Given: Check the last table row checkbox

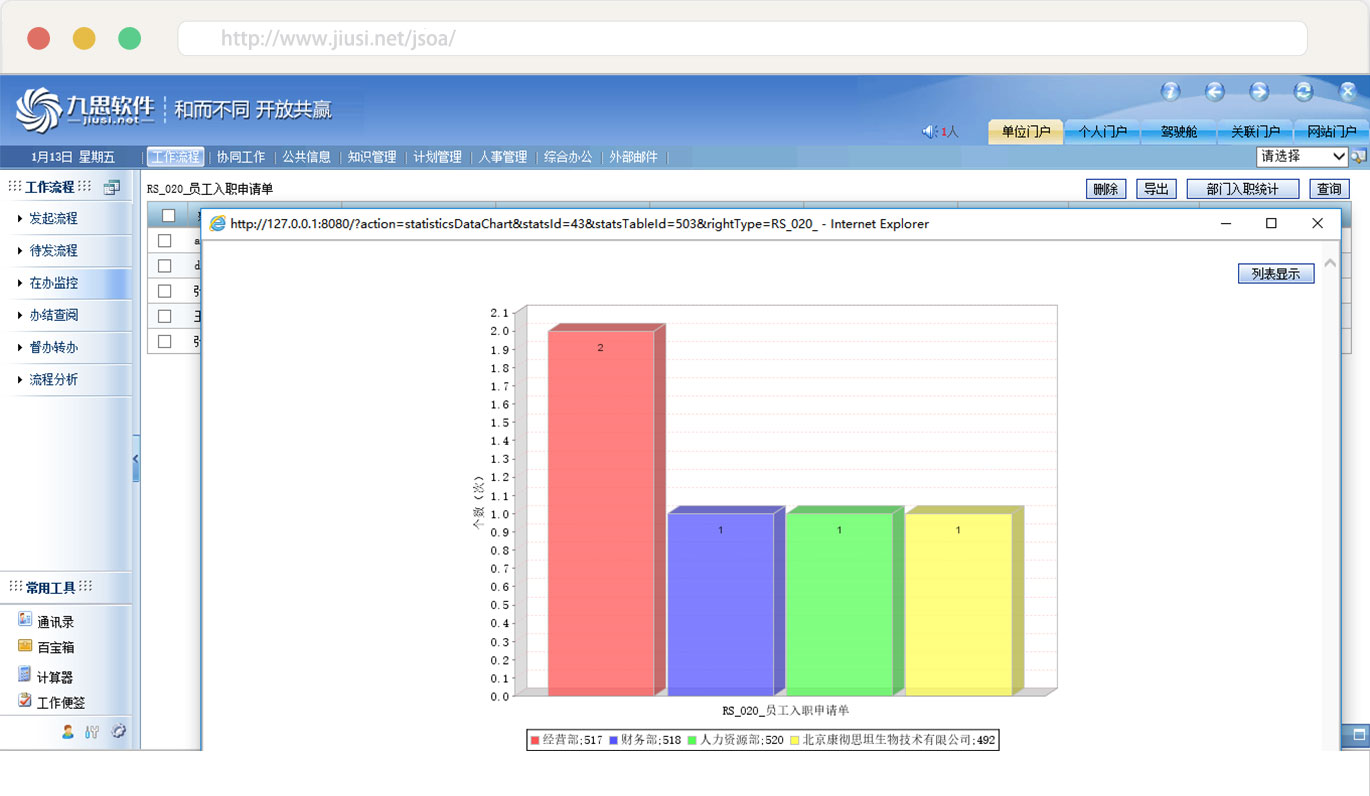Looking at the screenshot, I should 165,341.
